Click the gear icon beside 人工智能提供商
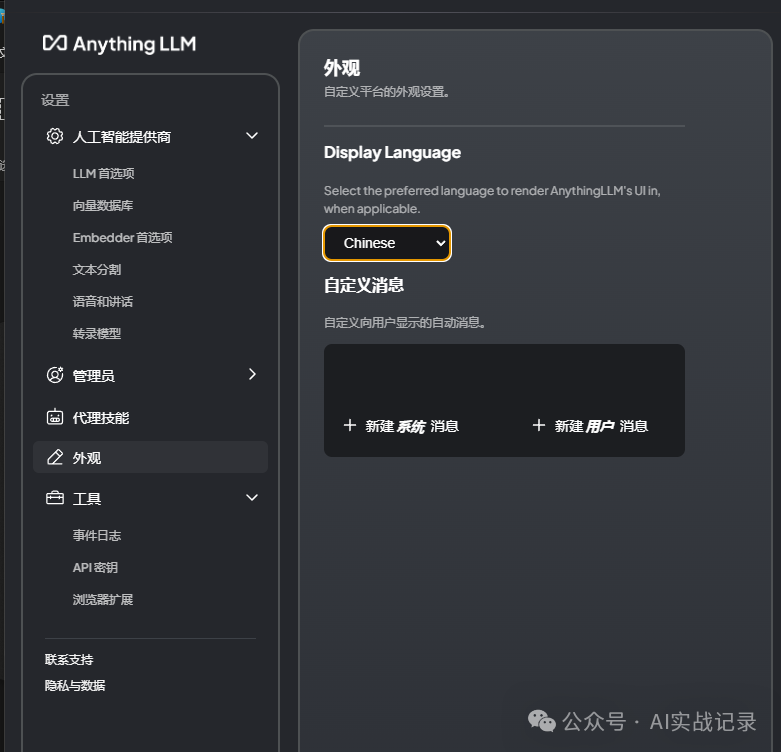Viewport: 781px width, 752px height. tap(55, 136)
